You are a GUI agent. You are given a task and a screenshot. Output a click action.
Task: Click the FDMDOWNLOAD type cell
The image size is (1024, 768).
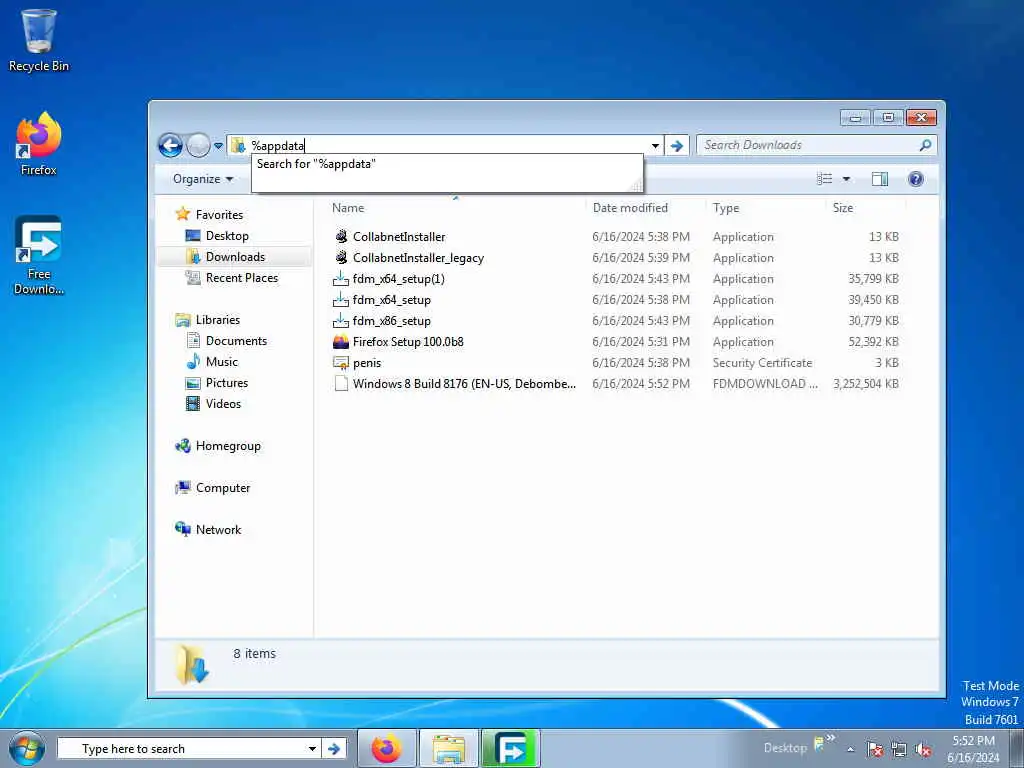[765, 383]
